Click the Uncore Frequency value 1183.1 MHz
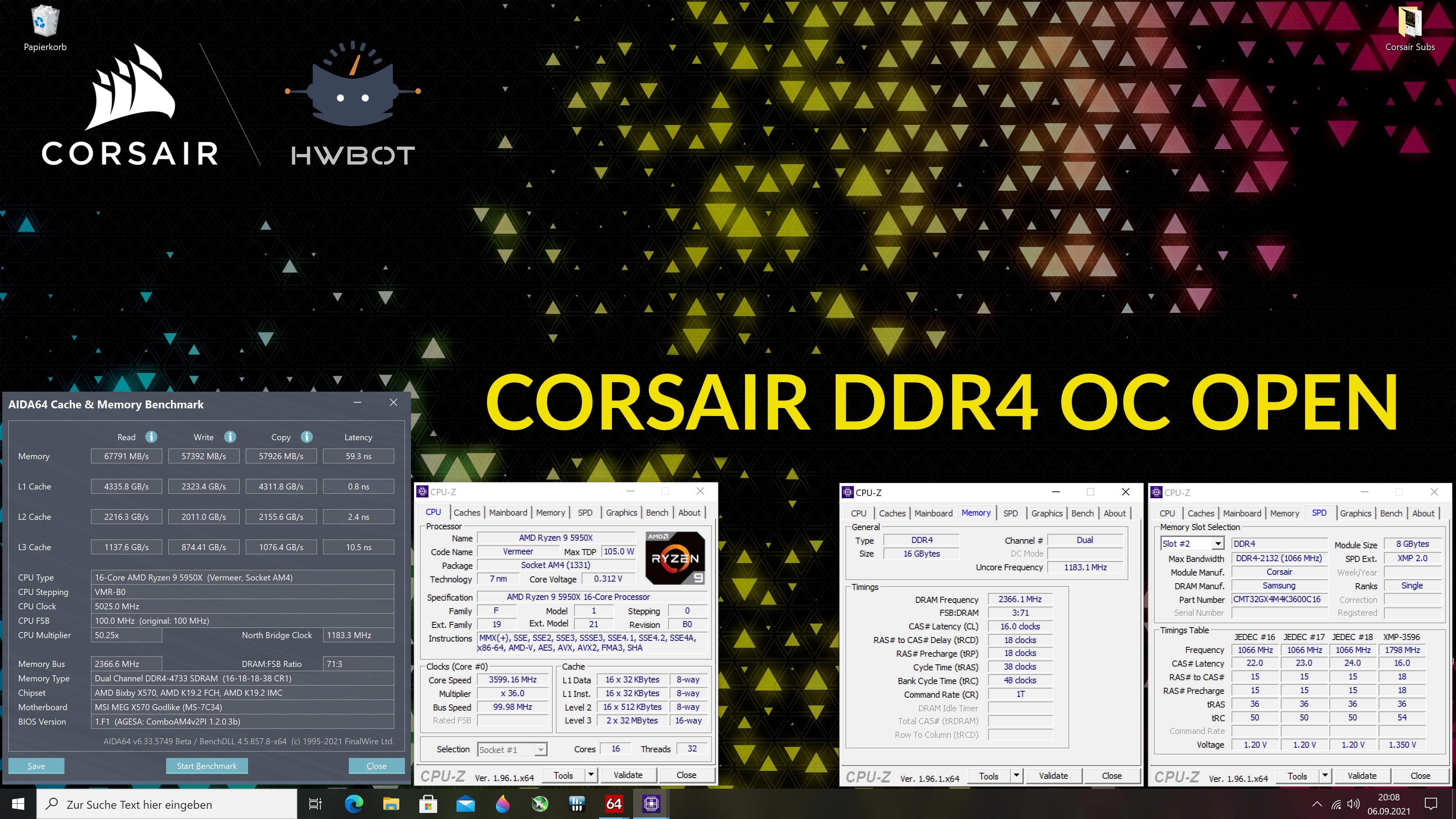 [x=1085, y=567]
